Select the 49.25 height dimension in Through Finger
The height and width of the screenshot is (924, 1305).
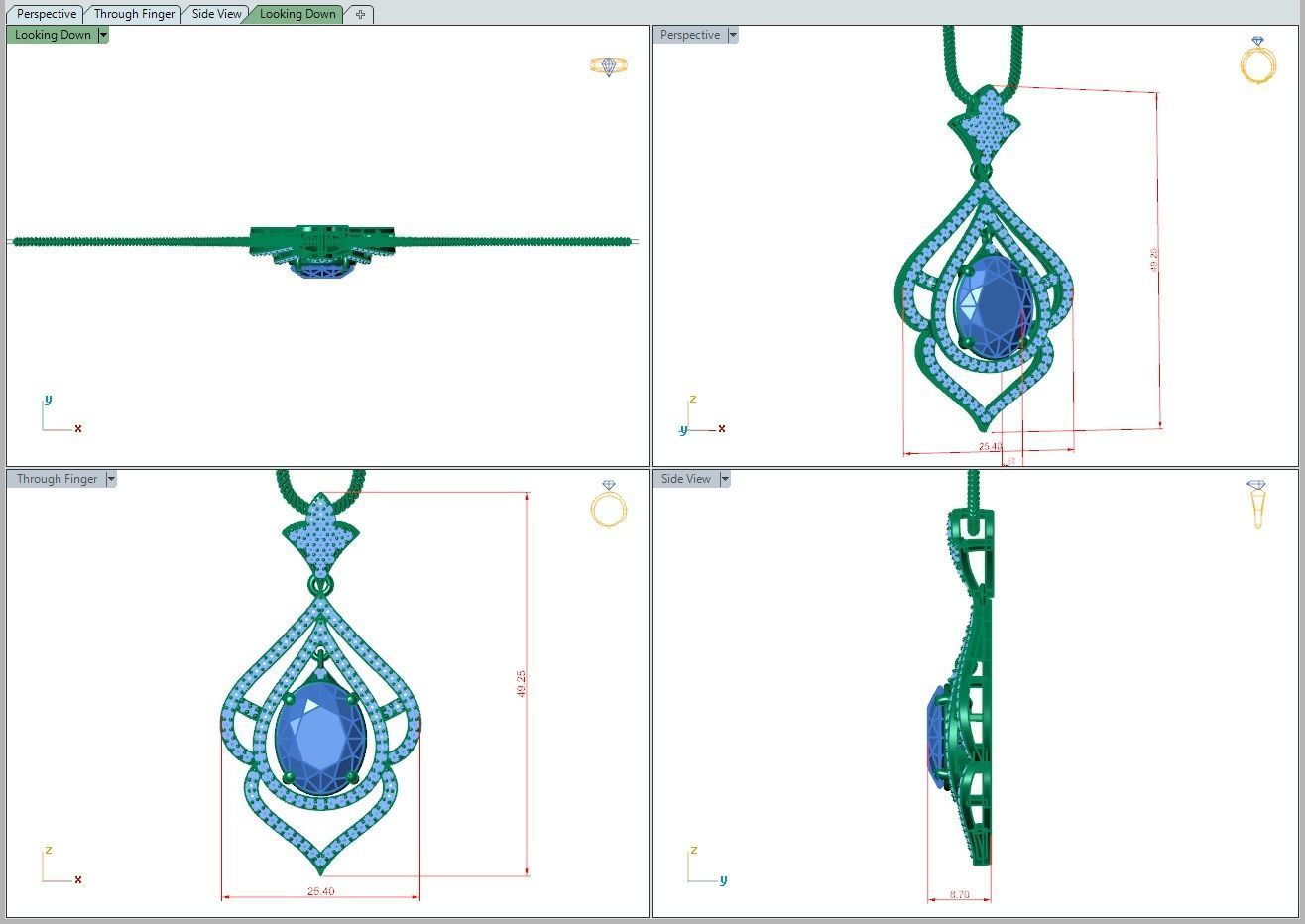click(x=522, y=684)
